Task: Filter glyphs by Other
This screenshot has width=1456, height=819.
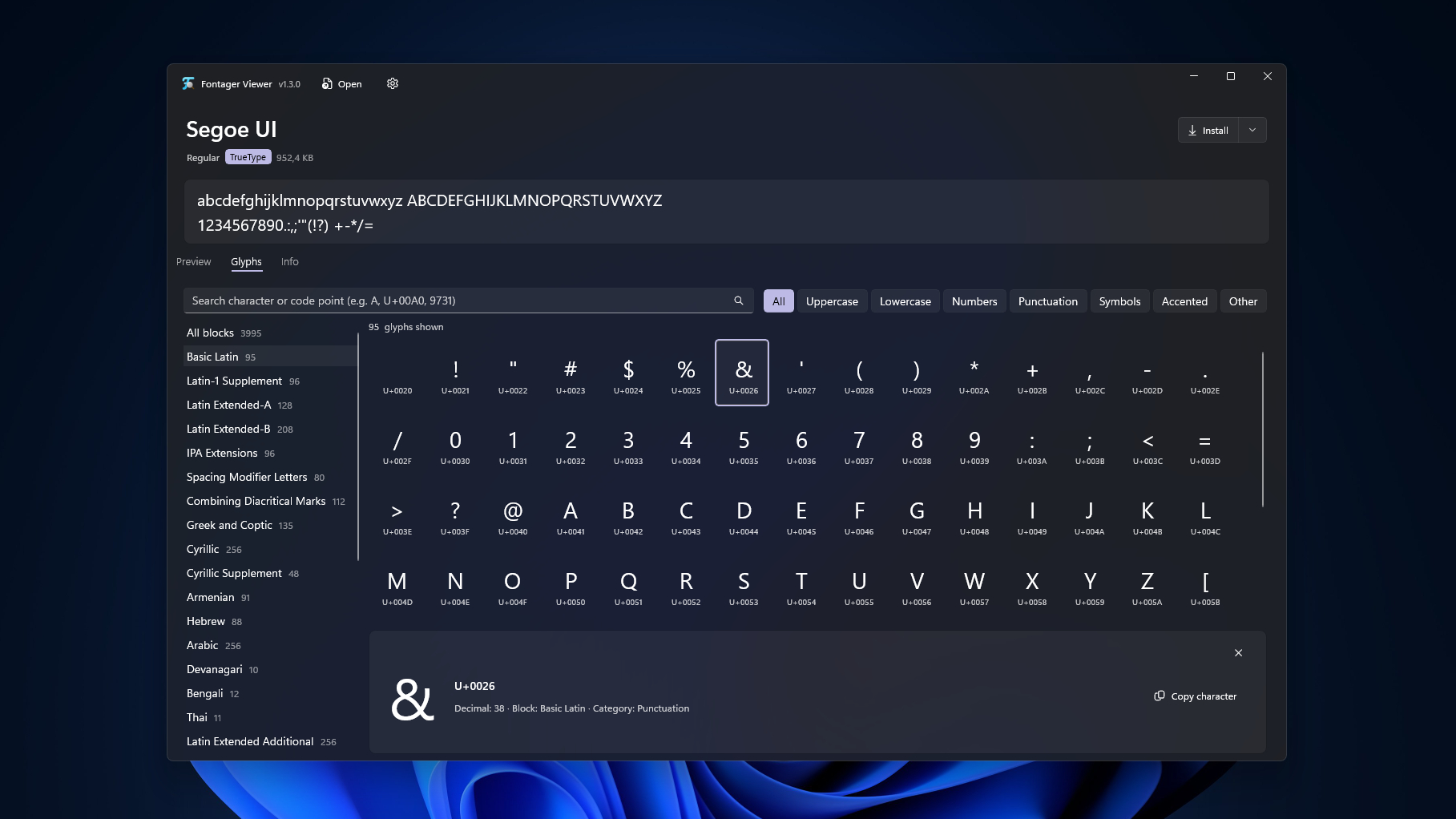Action: coord(1243,301)
